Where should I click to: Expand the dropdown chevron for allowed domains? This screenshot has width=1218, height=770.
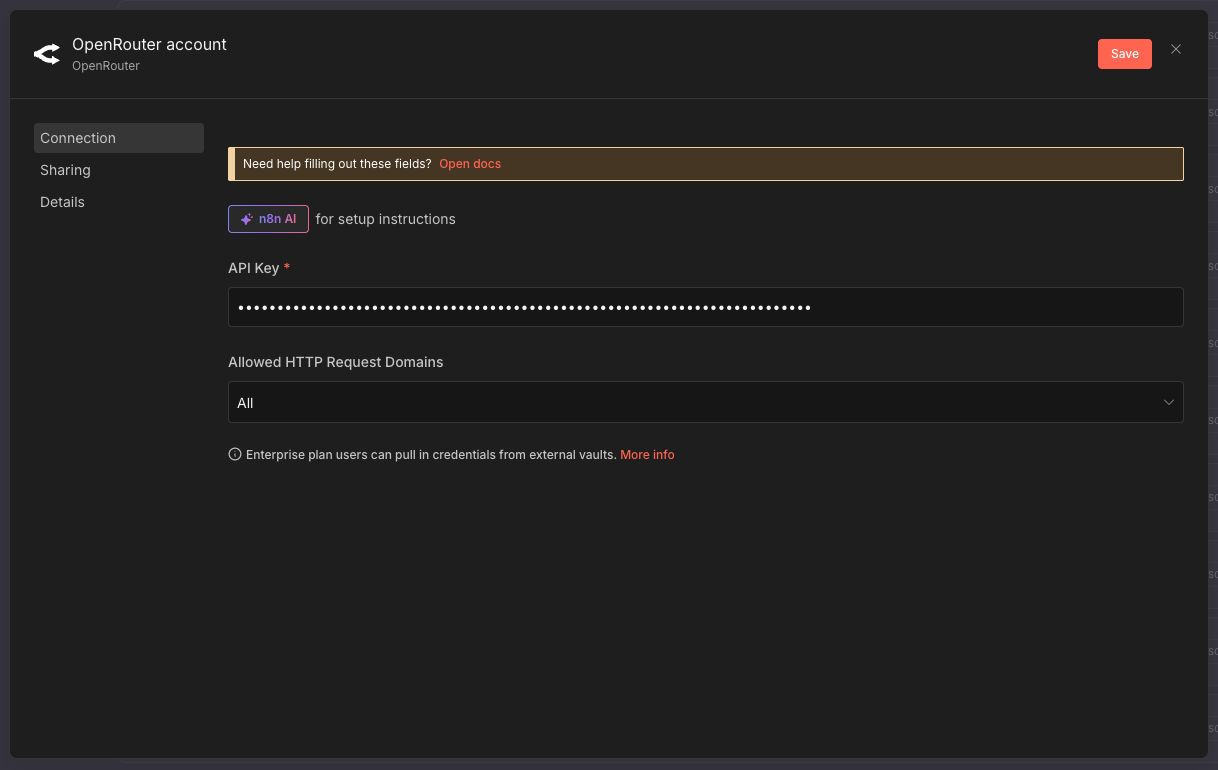coord(1168,402)
